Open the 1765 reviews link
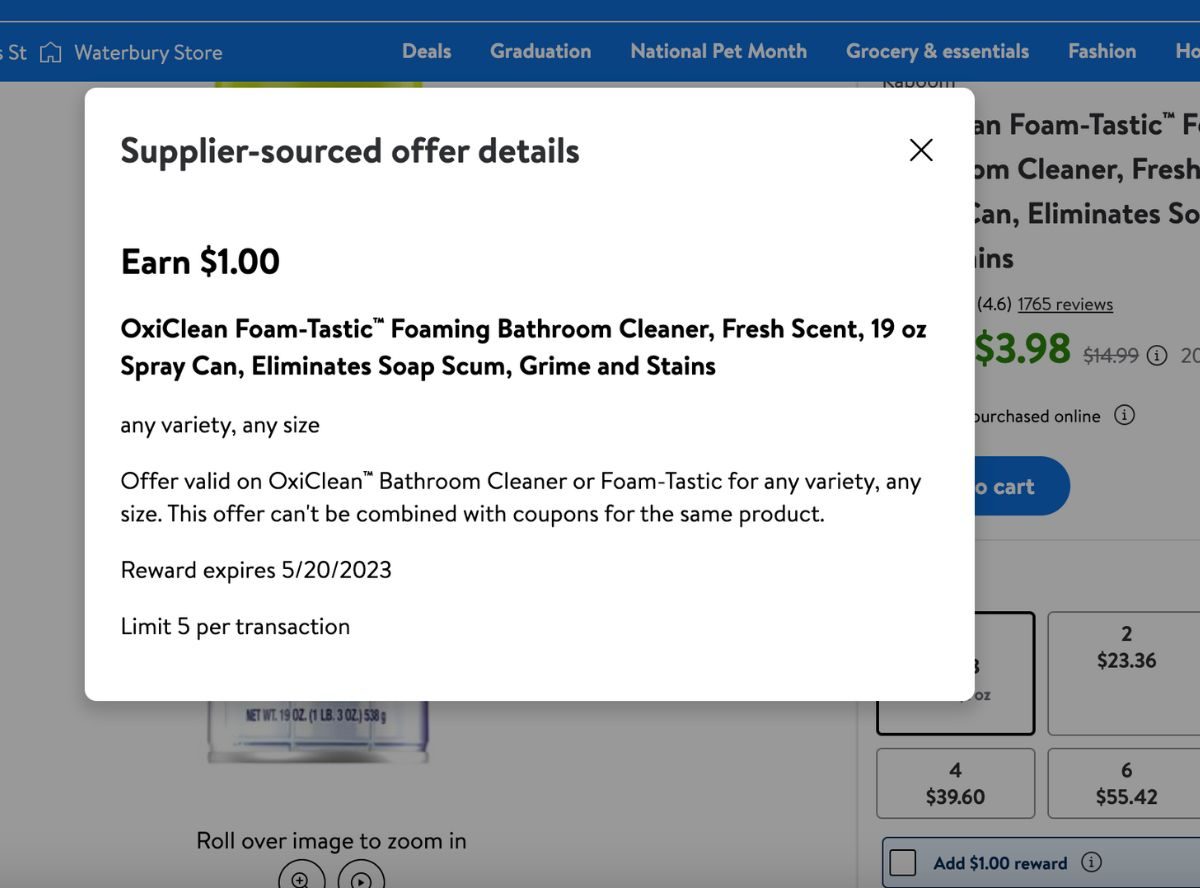 (x=1065, y=304)
